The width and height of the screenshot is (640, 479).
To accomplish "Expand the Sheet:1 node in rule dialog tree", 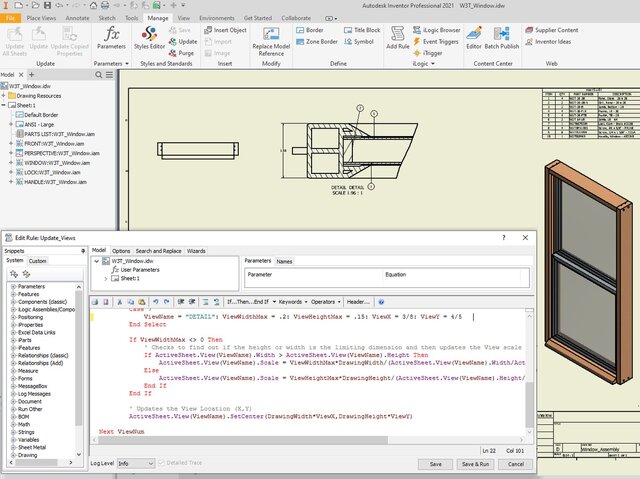I will point(106,278).
